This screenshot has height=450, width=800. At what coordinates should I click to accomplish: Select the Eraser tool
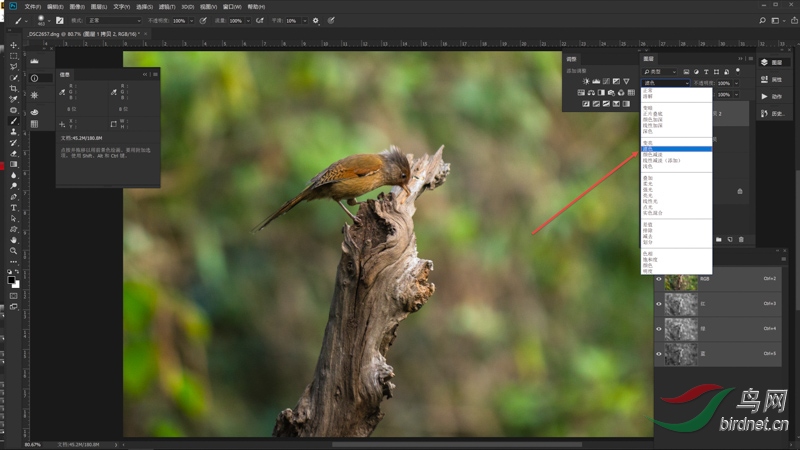14,153
